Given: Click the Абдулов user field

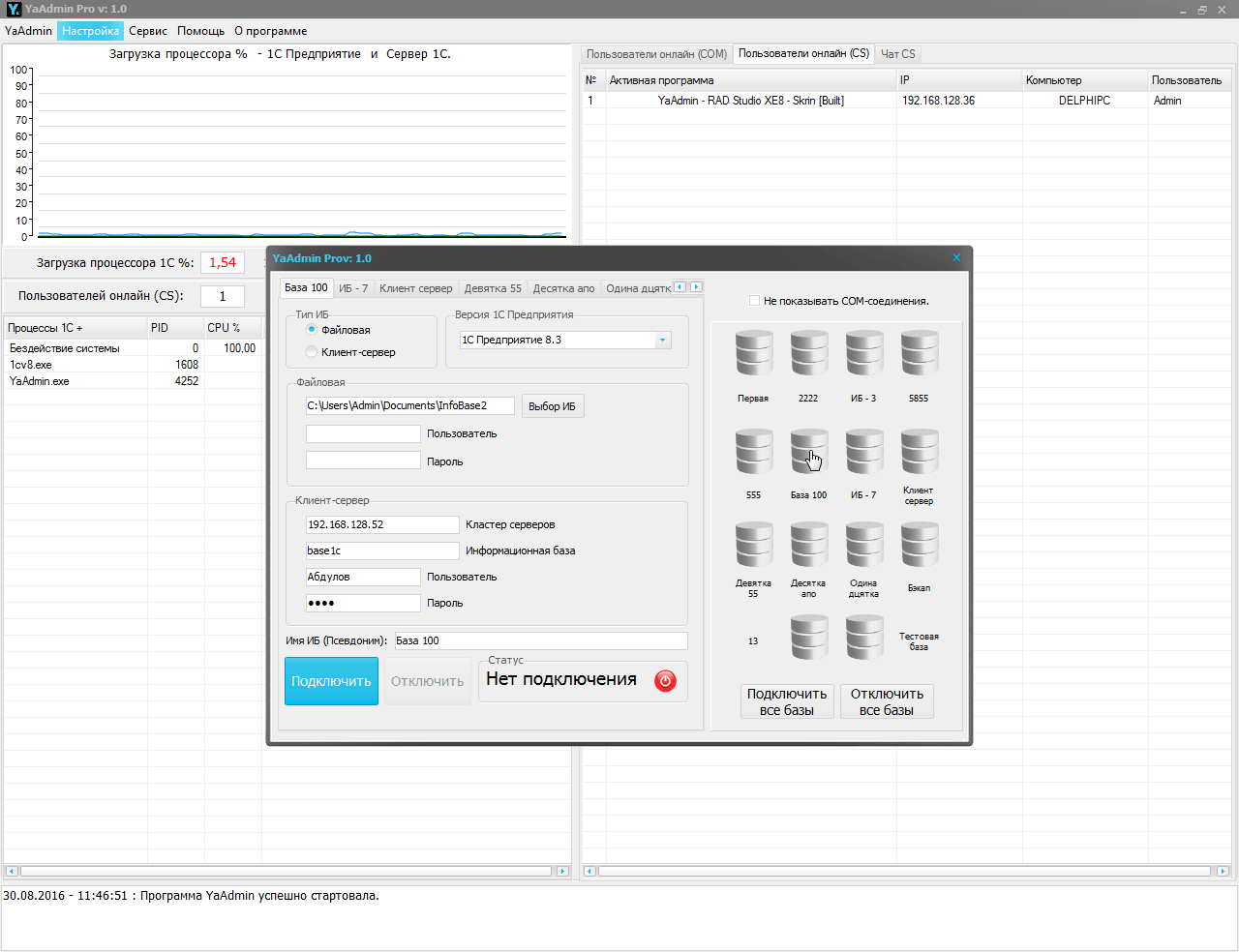Looking at the screenshot, I should (363, 577).
